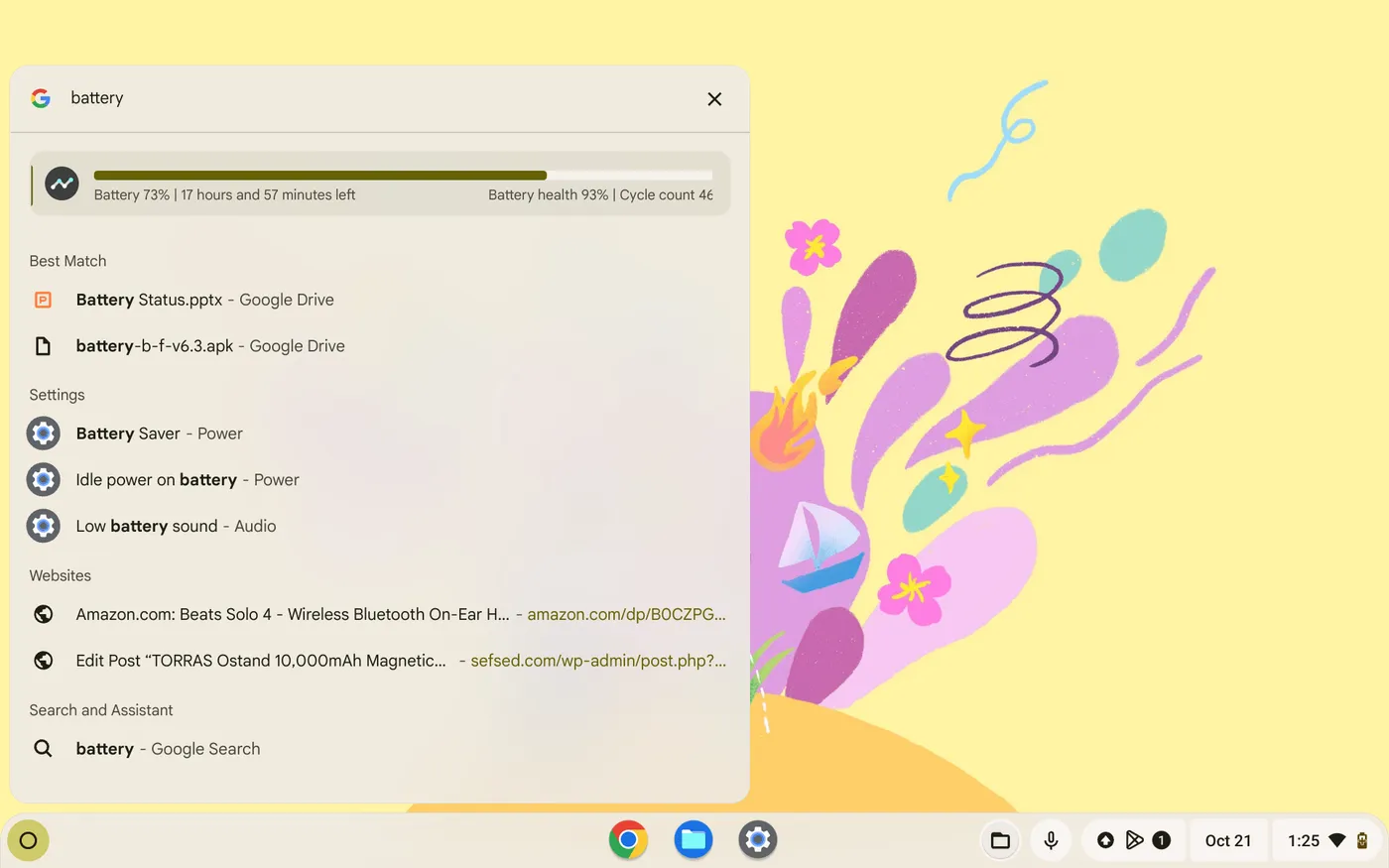The height and width of the screenshot is (868, 1389).
Task: Click the upload arrow circle tray icon
Action: coord(1105,841)
